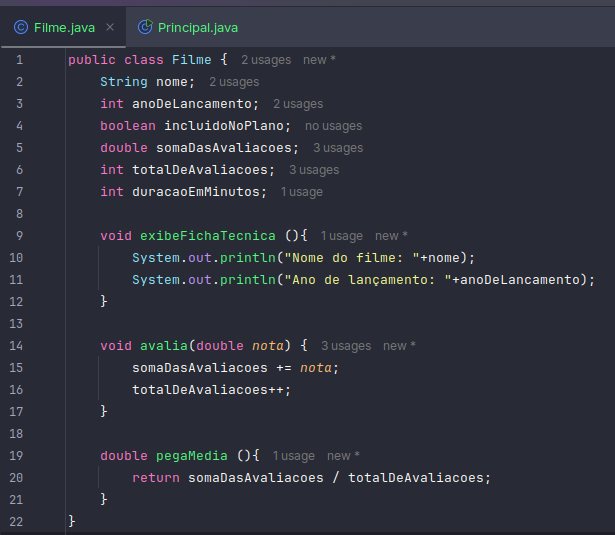
Task: Click method name 'pegaMedia'
Action: click(x=192, y=456)
